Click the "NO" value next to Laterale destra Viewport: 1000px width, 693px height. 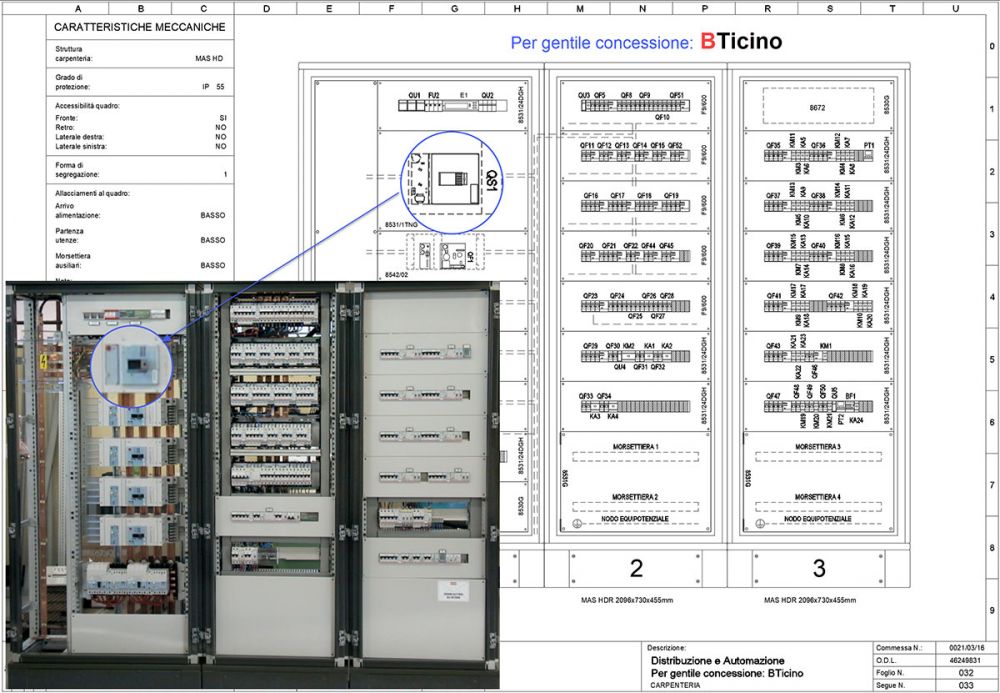221,137
